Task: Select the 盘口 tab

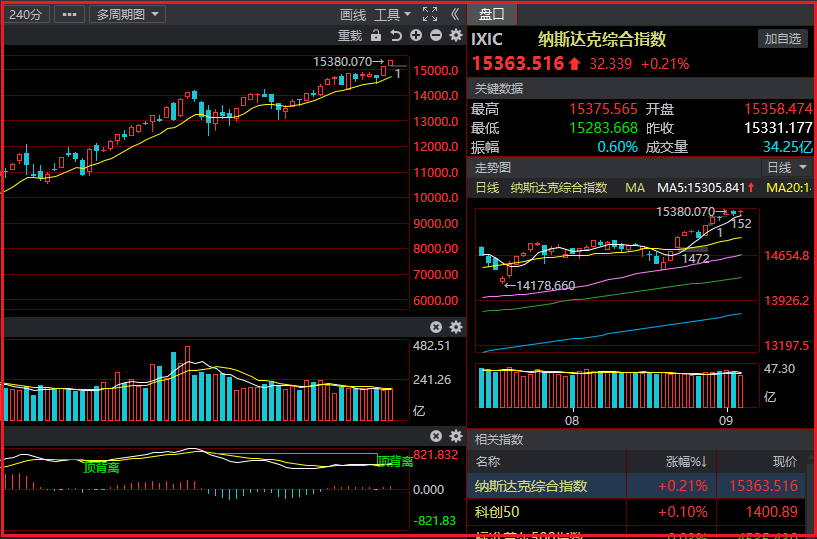Action: [492, 14]
